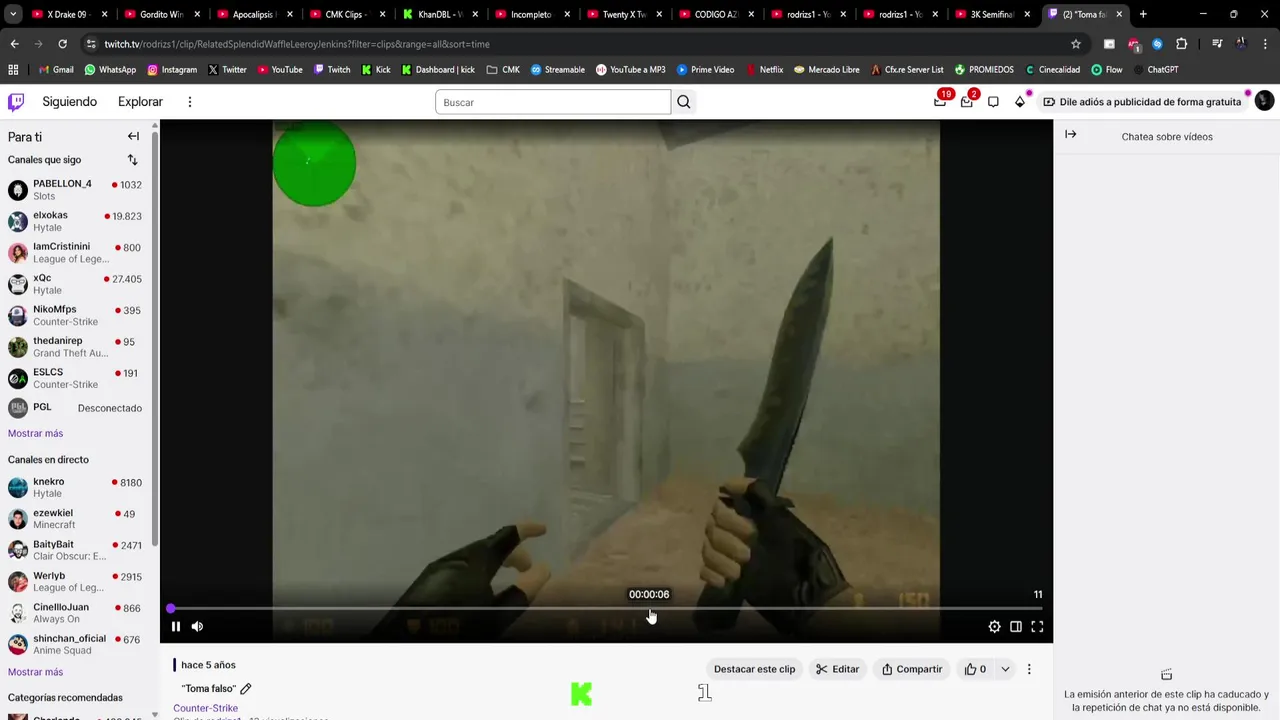The image size is (1280, 720).
Task: Enter fullscreen video mode
Action: tap(1037, 627)
